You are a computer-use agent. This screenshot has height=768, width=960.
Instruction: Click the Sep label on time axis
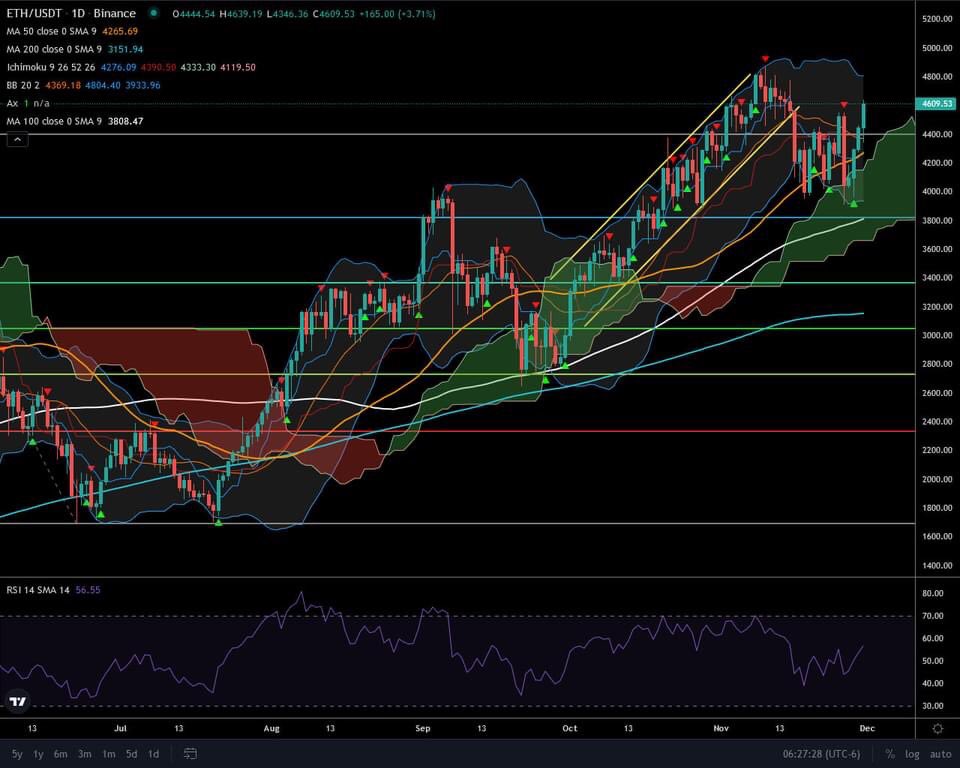click(x=422, y=728)
